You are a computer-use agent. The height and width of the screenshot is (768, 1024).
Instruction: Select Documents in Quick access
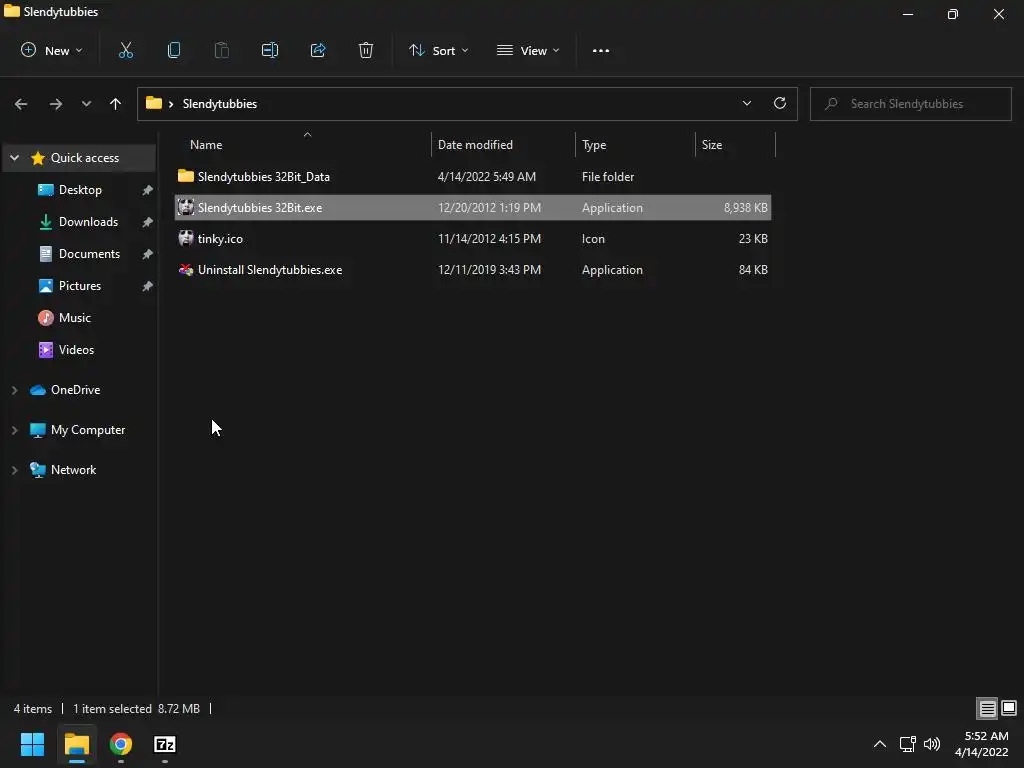89,253
